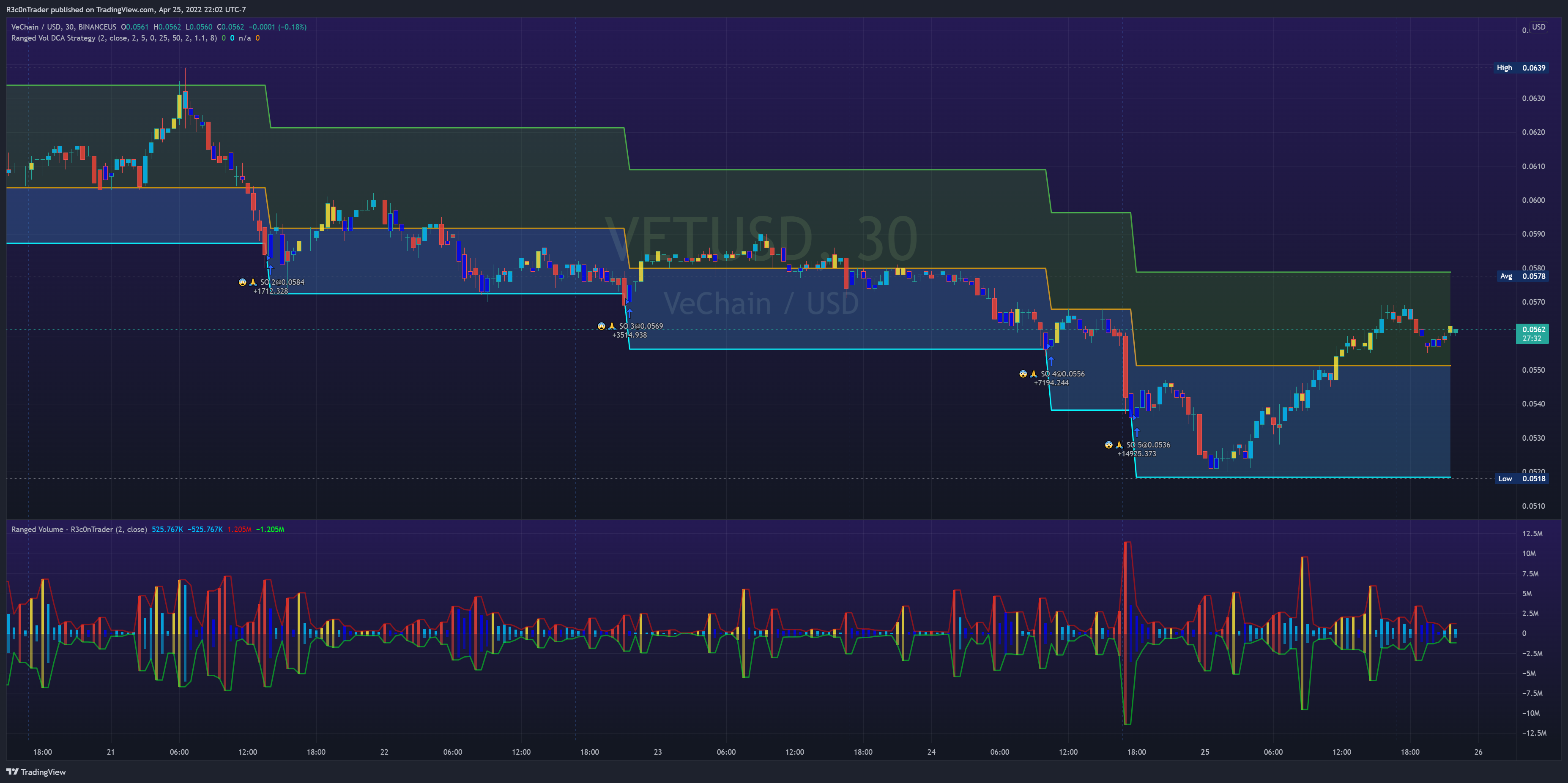Click the +1712.328 quantity text
Viewport: 1568px width, 783px height.
[x=270, y=291]
